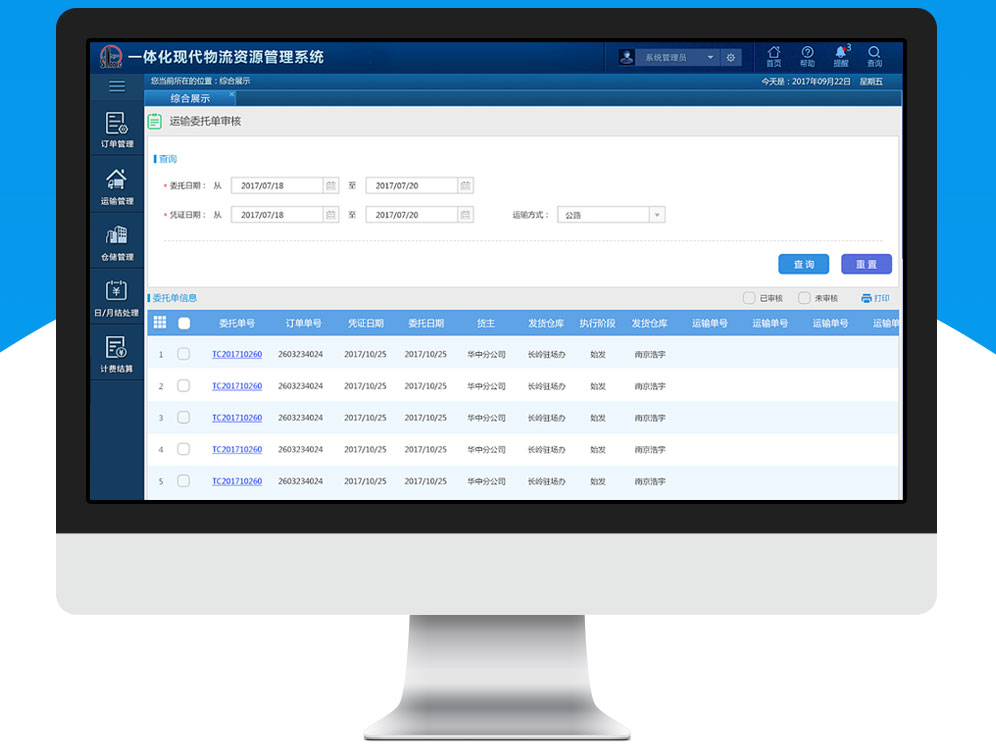Open settings gear next to 系统管理员
This screenshot has width=996, height=750.
pyautogui.click(x=730, y=57)
